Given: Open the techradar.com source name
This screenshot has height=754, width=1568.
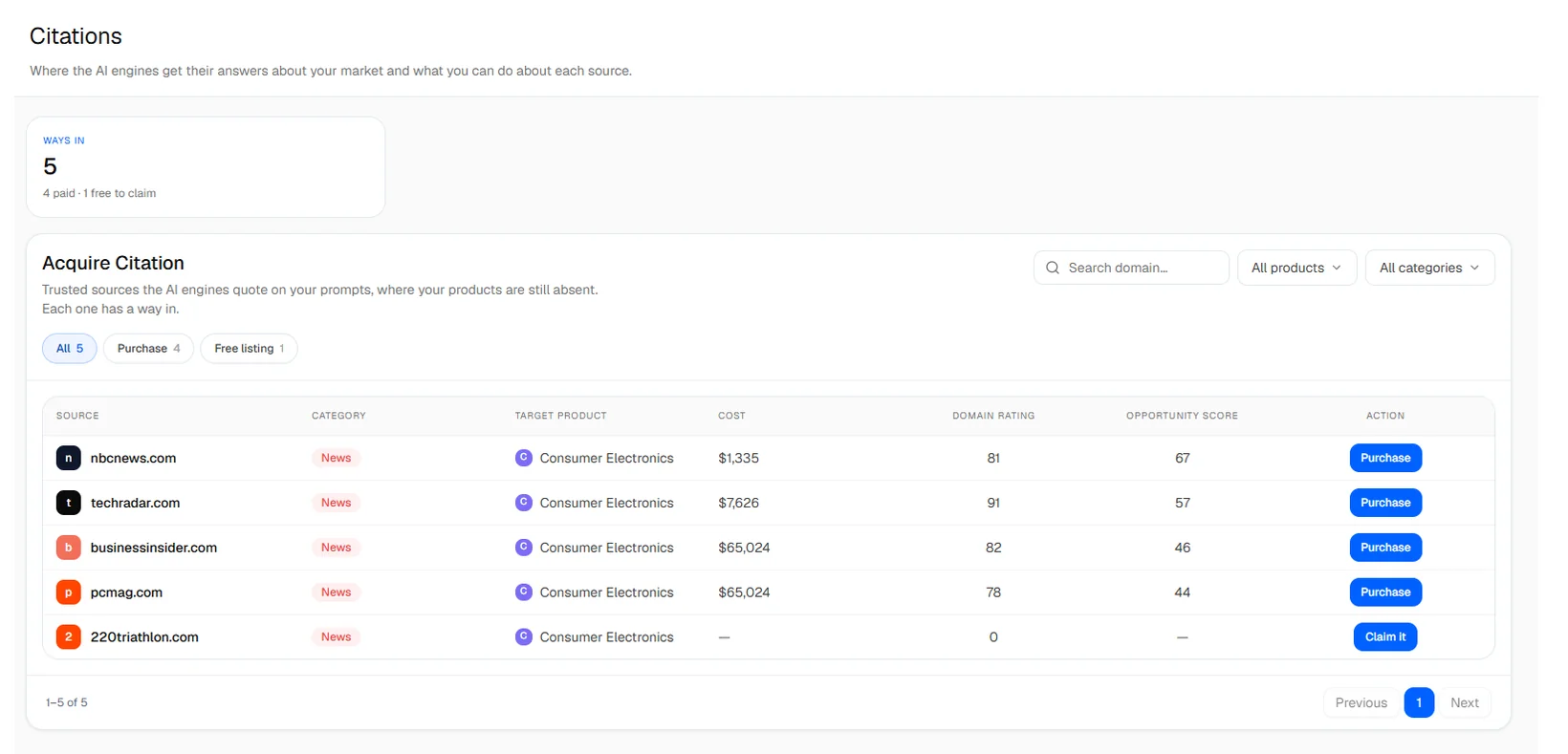Looking at the screenshot, I should click(x=135, y=503).
